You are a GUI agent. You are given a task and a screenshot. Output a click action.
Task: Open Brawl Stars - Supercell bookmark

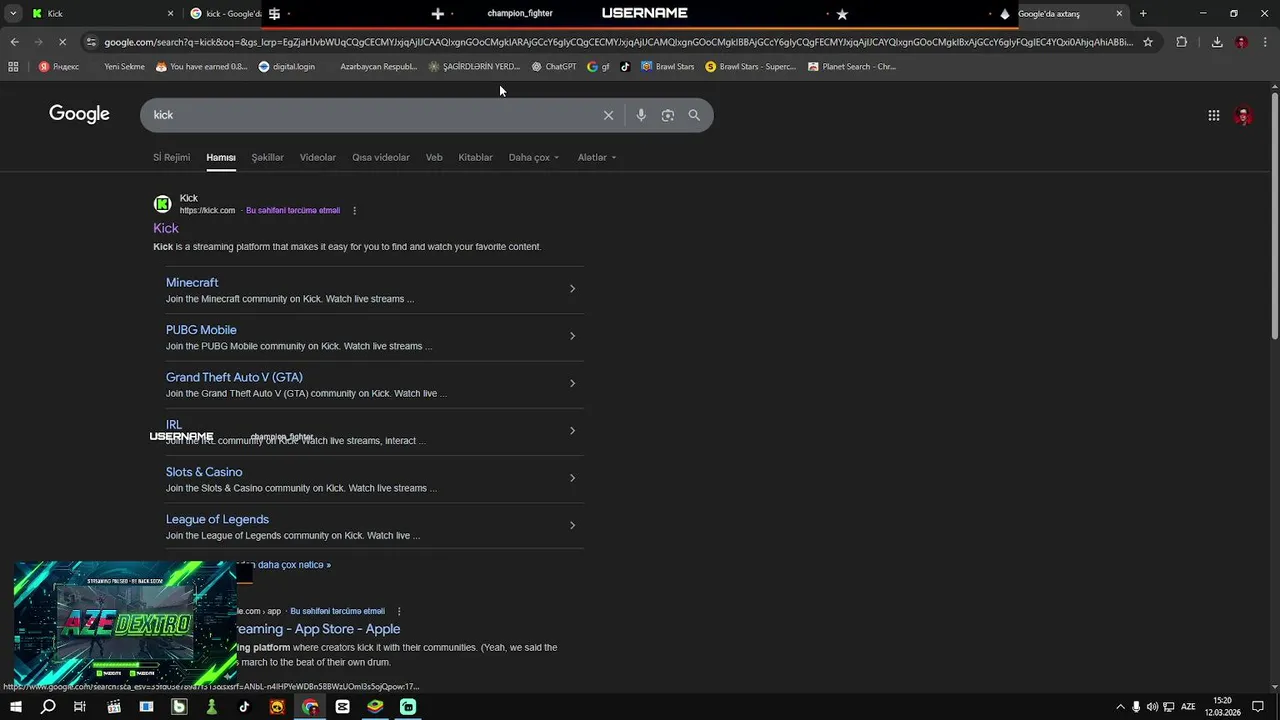(751, 67)
